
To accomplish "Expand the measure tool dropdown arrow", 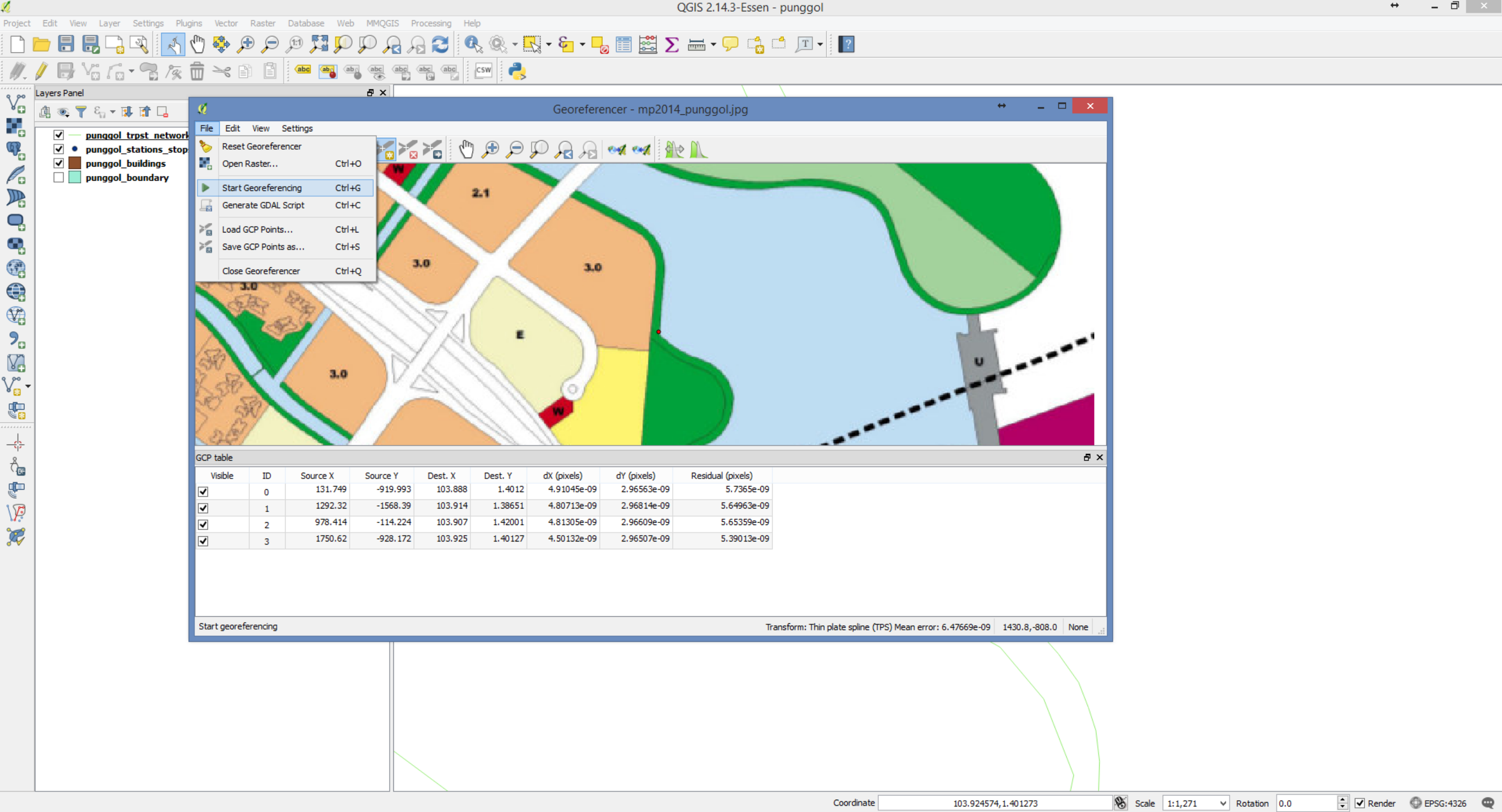I will coord(713,44).
